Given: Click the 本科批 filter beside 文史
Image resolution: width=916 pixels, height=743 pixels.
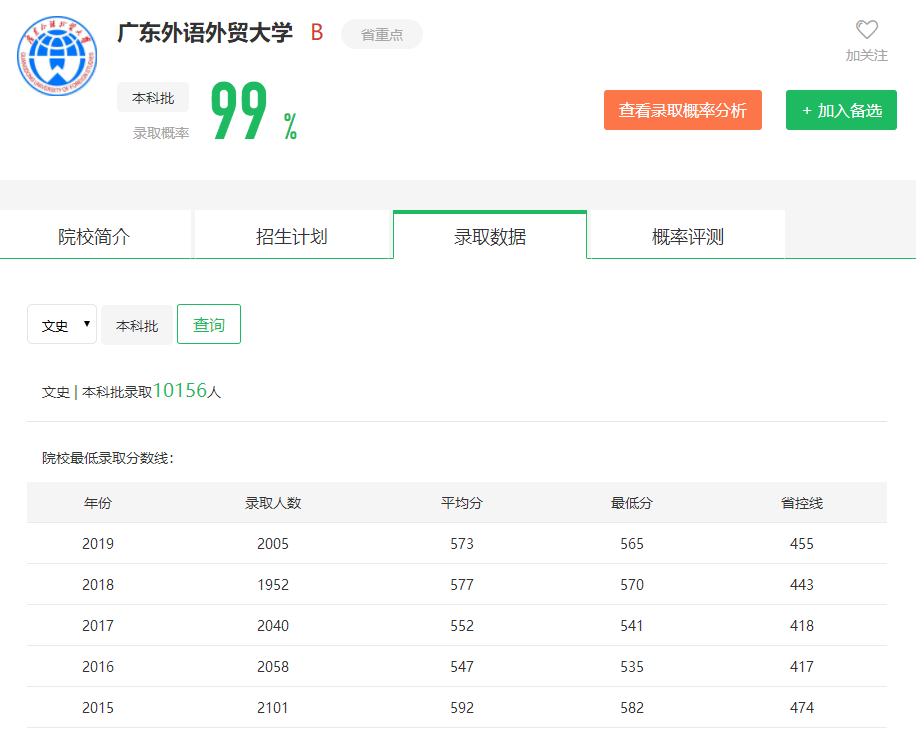Looking at the screenshot, I should tap(137, 325).
